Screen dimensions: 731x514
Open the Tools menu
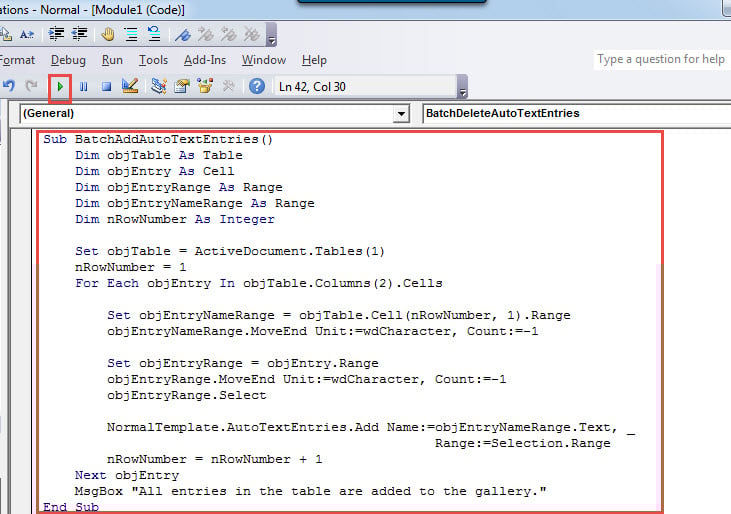point(153,60)
